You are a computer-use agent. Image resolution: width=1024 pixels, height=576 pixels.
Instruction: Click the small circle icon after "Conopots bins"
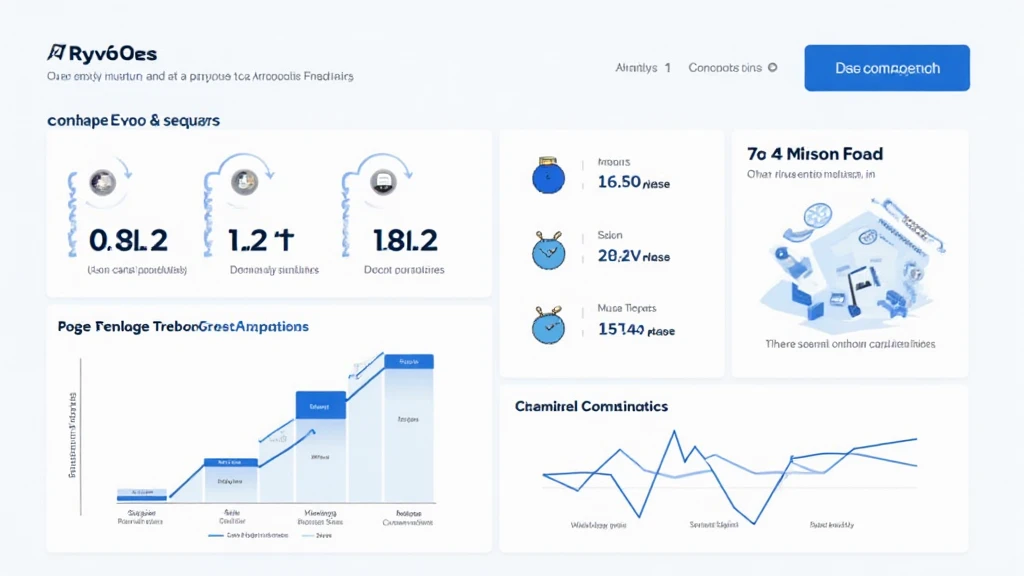[772, 68]
